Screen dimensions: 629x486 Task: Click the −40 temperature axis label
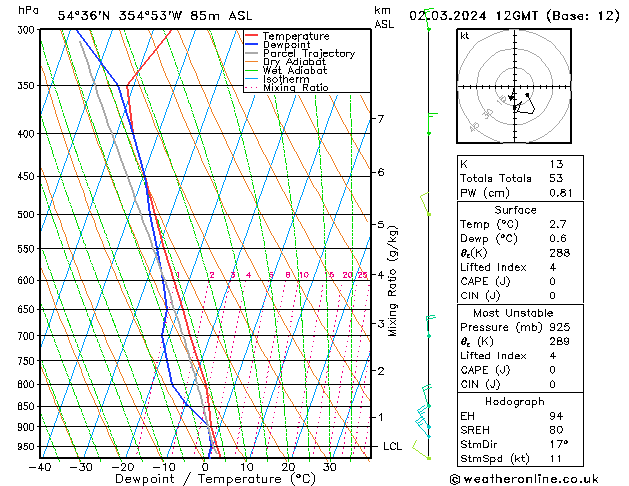click(40, 467)
